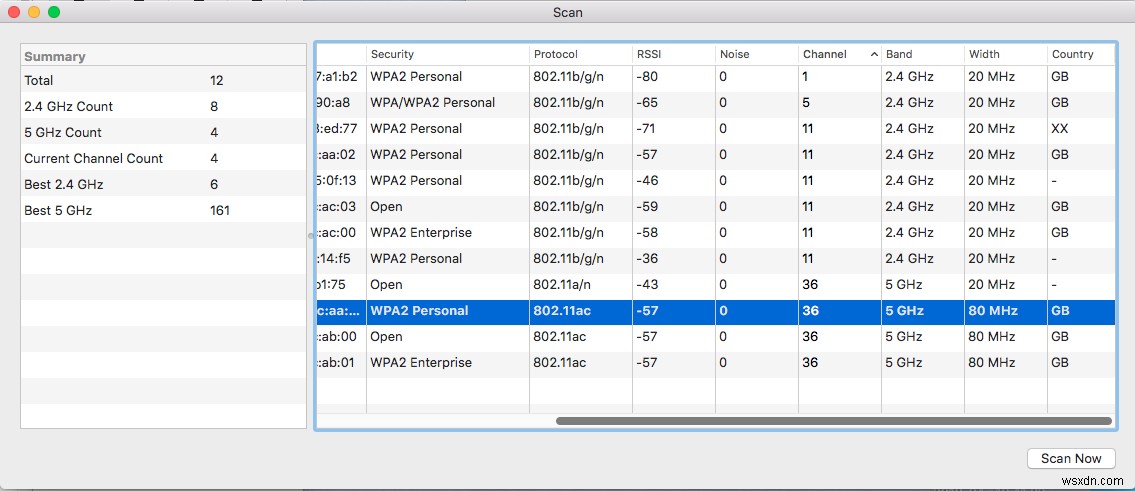Click the Best 5 GHz summary row
Screen dimensions: 1135x491
click(x=163, y=210)
